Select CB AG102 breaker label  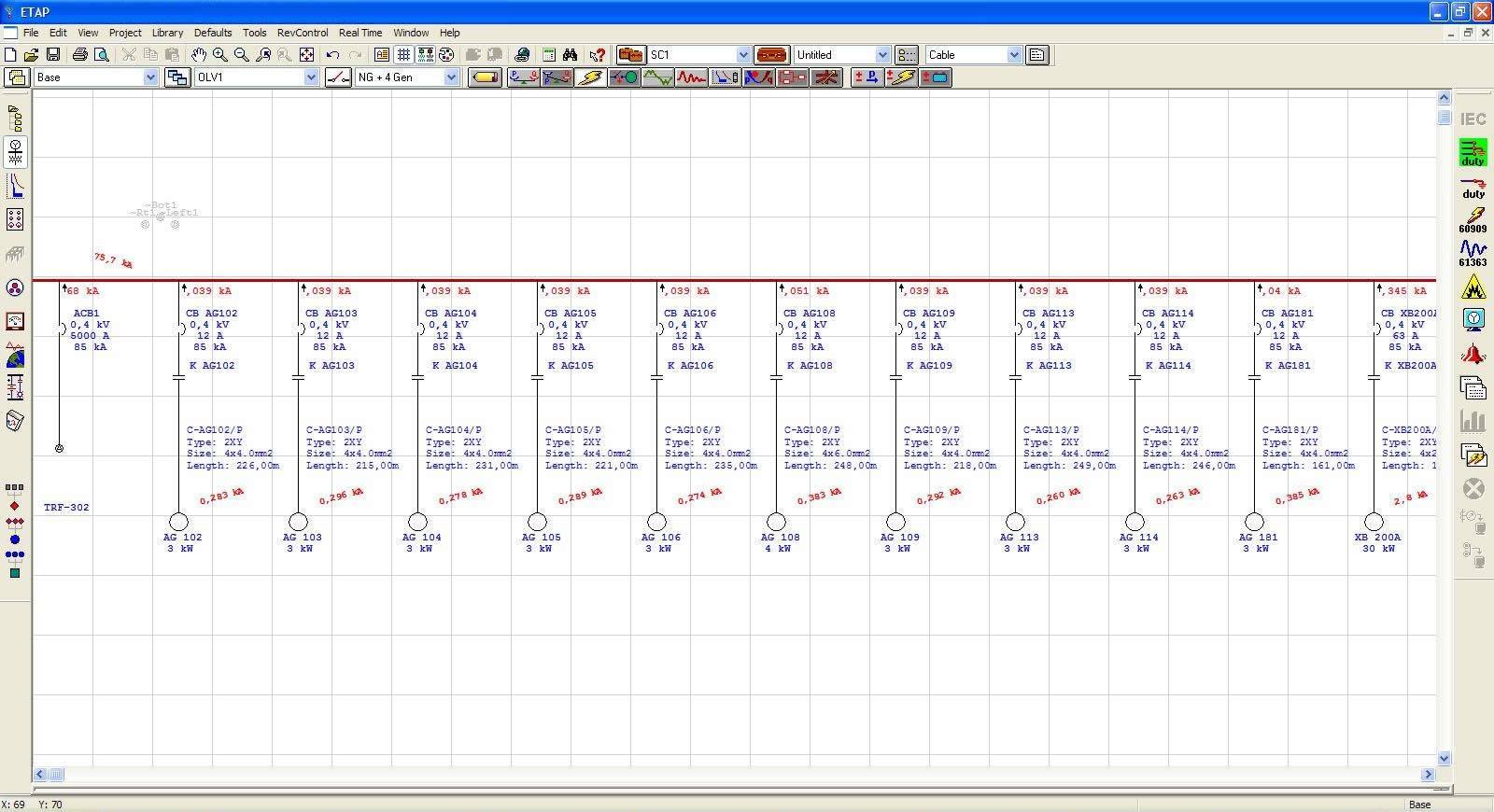212,314
